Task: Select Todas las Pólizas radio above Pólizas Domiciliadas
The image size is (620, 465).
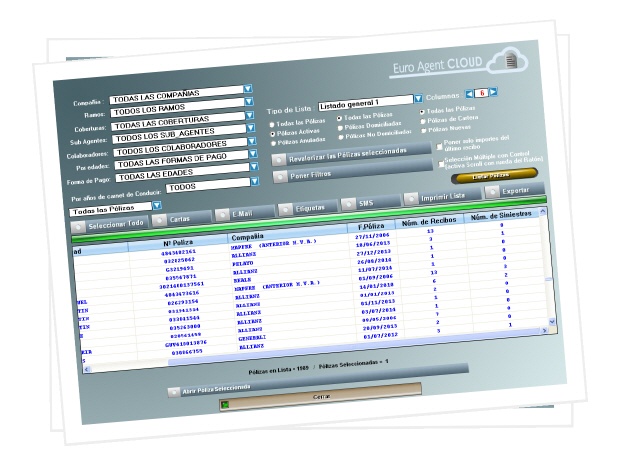Action: click(339, 118)
